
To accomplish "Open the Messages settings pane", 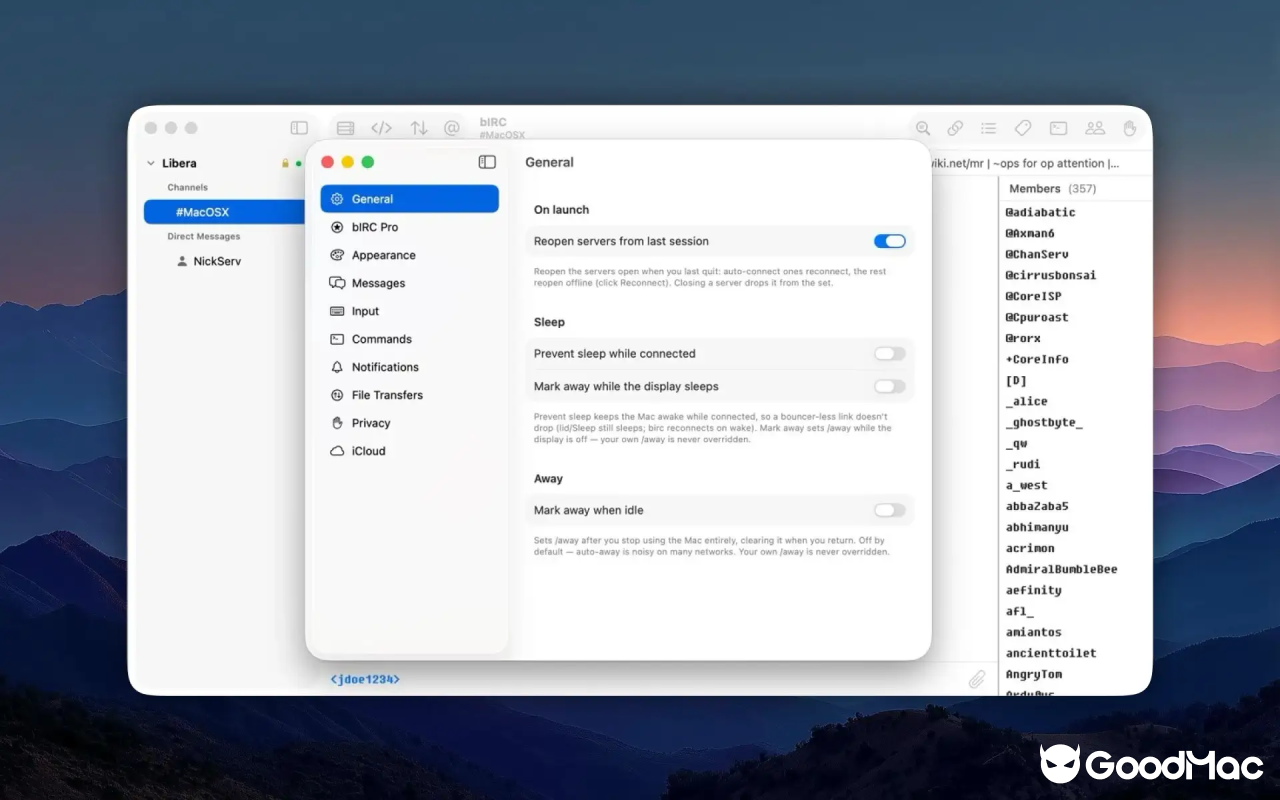I will [x=410, y=283].
